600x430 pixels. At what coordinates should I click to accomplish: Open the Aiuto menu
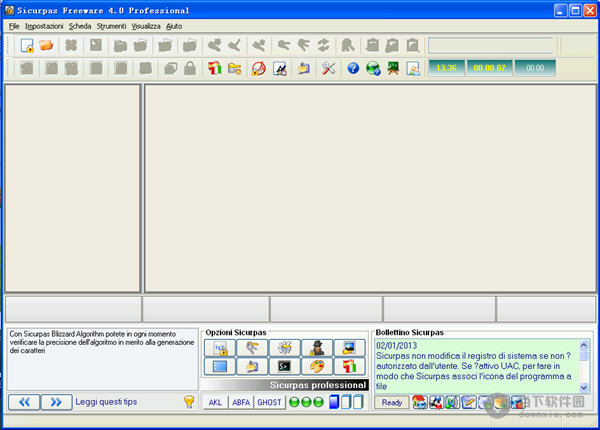coord(174,26)
